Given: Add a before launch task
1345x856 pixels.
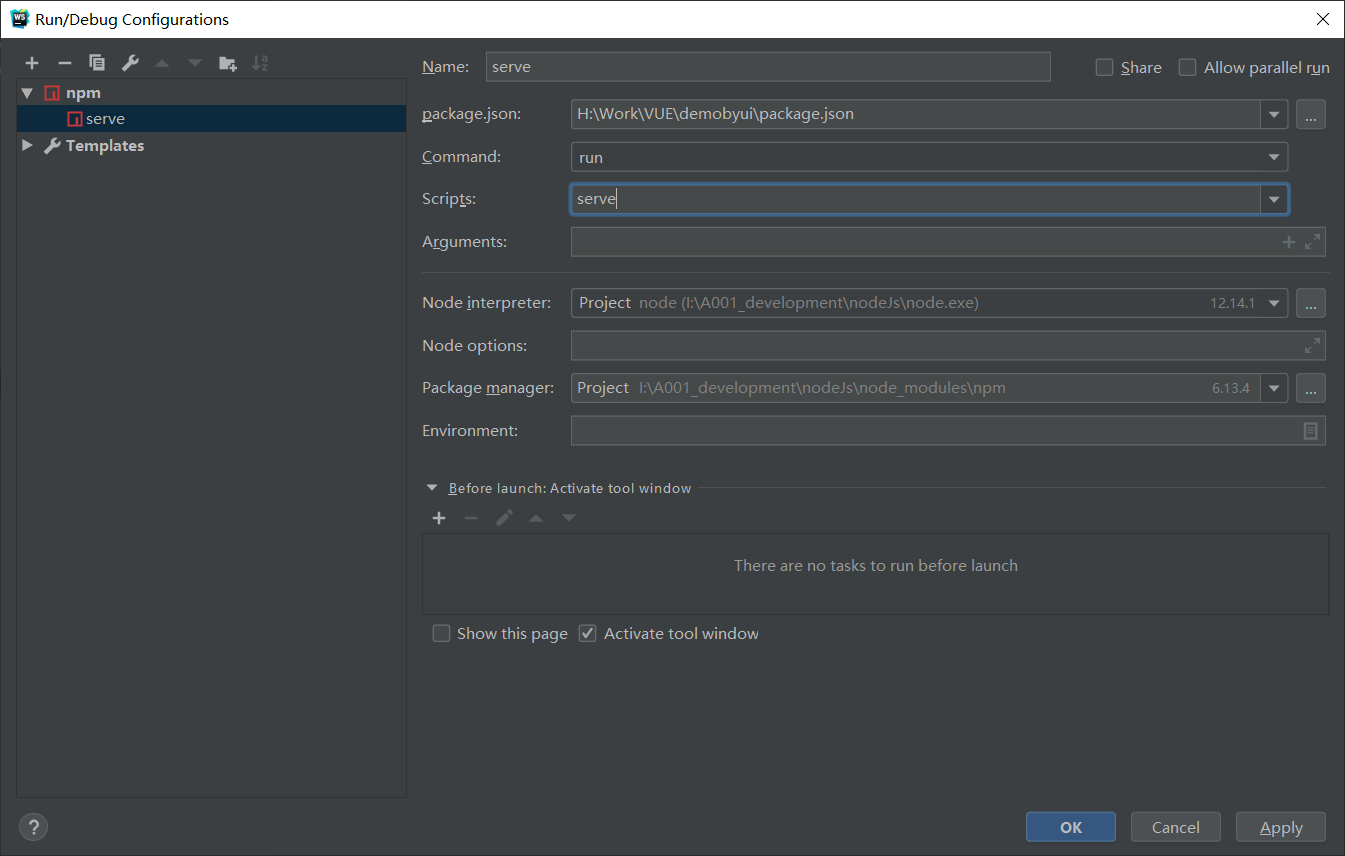Looking at the screenshot, I should point(438,518).
